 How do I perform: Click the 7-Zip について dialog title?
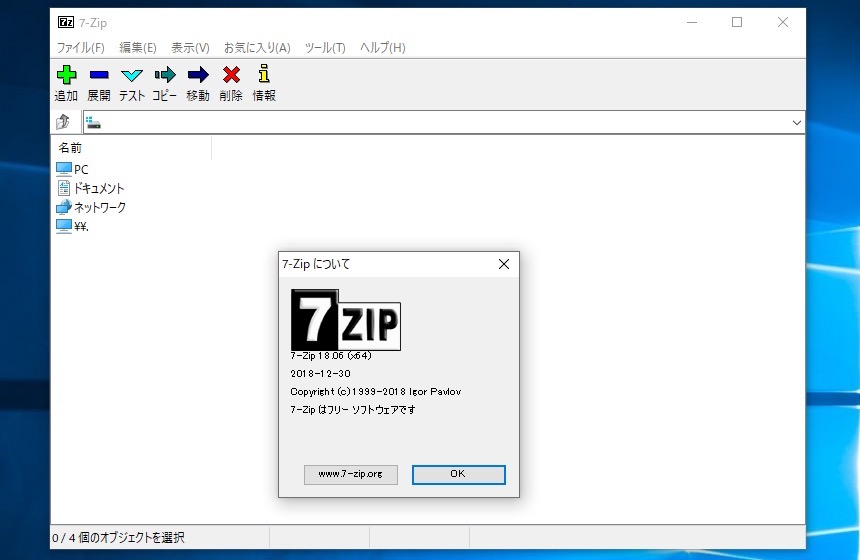pos(316,264)
